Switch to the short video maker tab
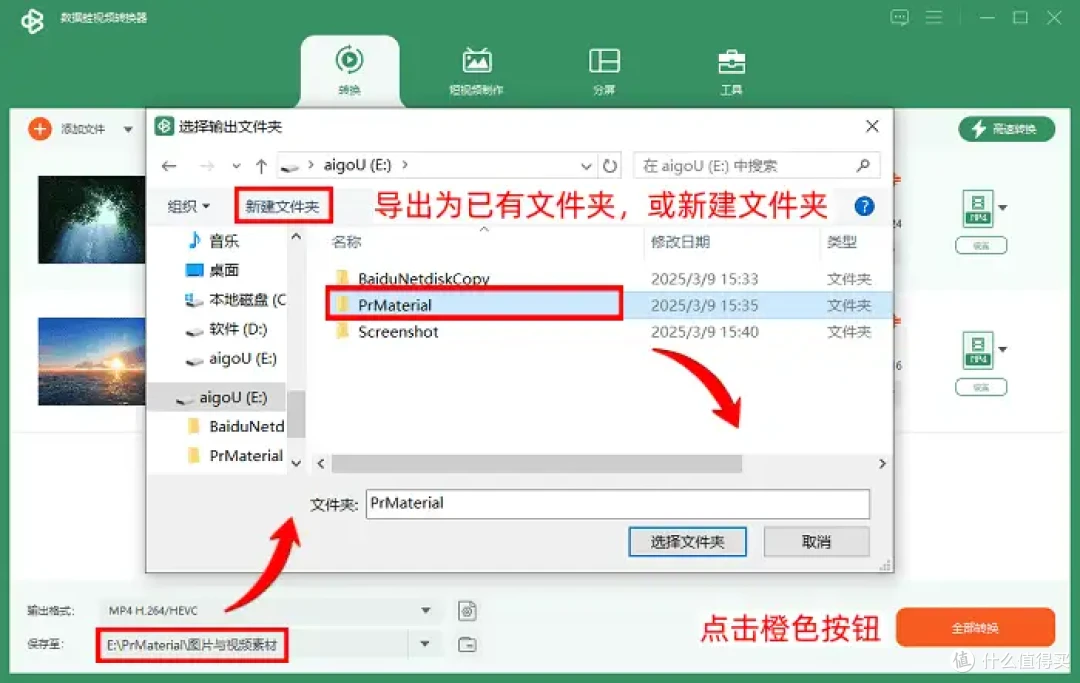The width and height of the screenshot is (1080, 683). click(477, 70)
